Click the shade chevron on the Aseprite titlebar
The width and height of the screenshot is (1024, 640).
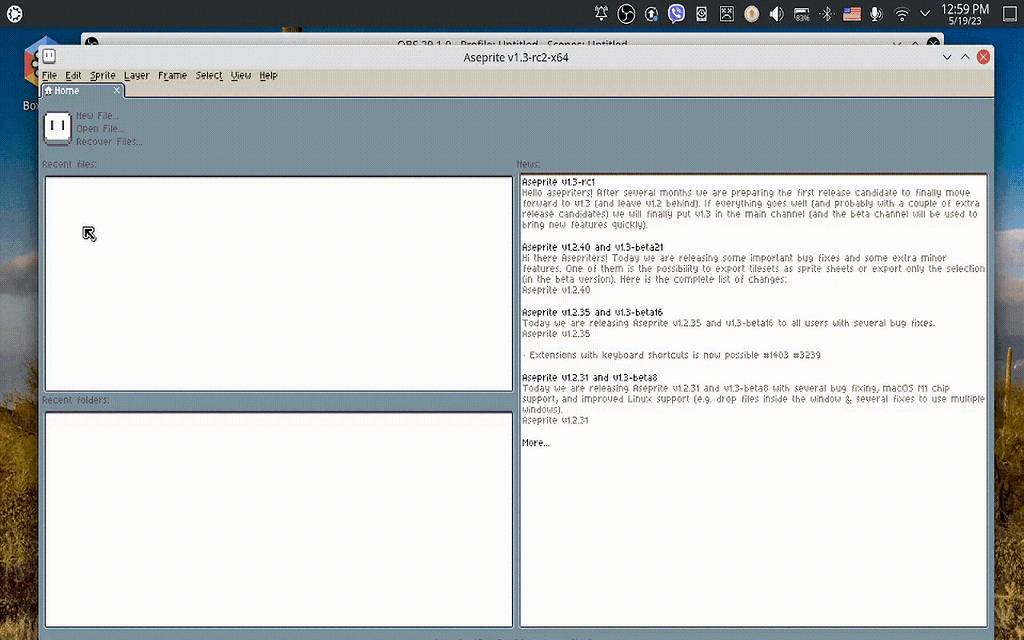[947, 57]
